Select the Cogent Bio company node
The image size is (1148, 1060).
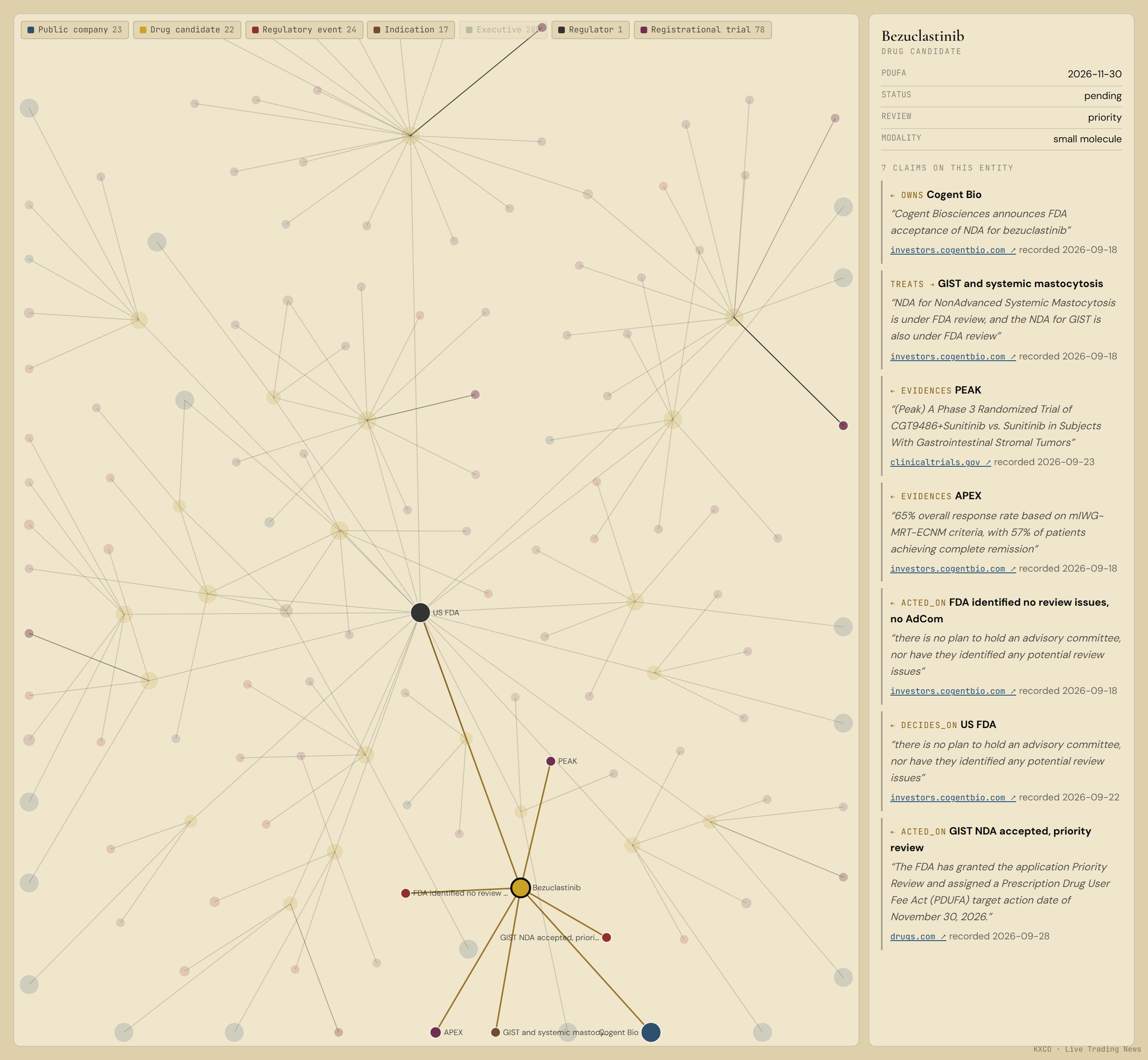(x=651, y=1032)
